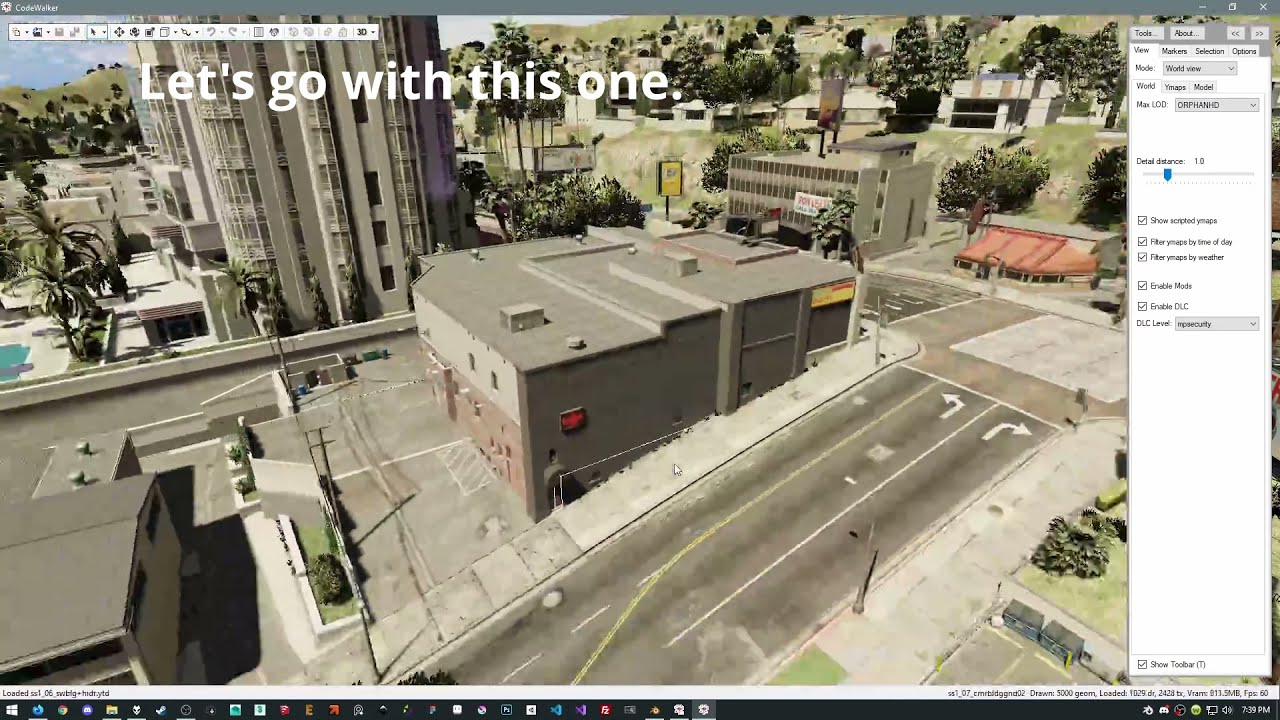This screenshot has height=720, width=1280.
Task: Open the Max LOD ORPHANHD dropdown
Action: coord(1217,105)
